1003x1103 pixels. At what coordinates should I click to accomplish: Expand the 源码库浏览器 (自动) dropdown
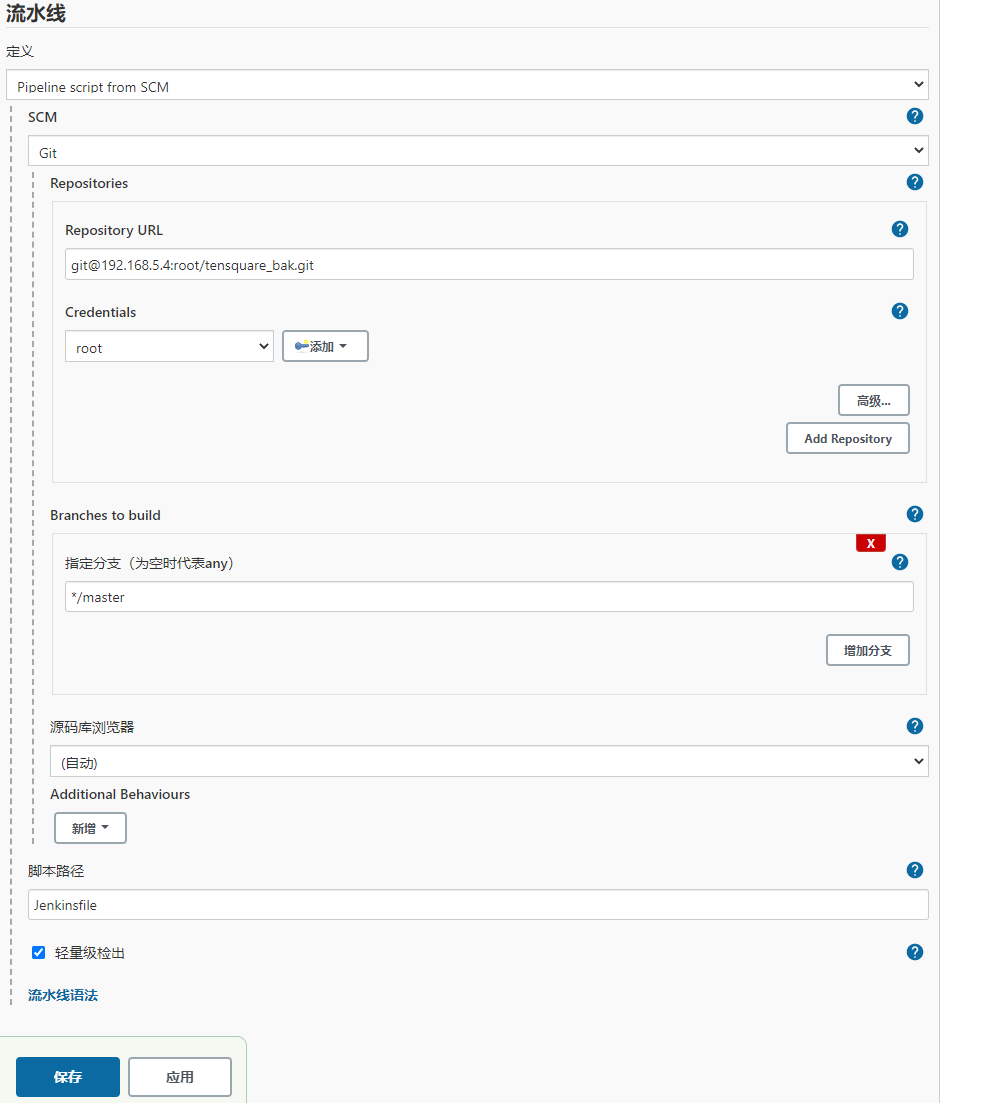tap(490, 761)
